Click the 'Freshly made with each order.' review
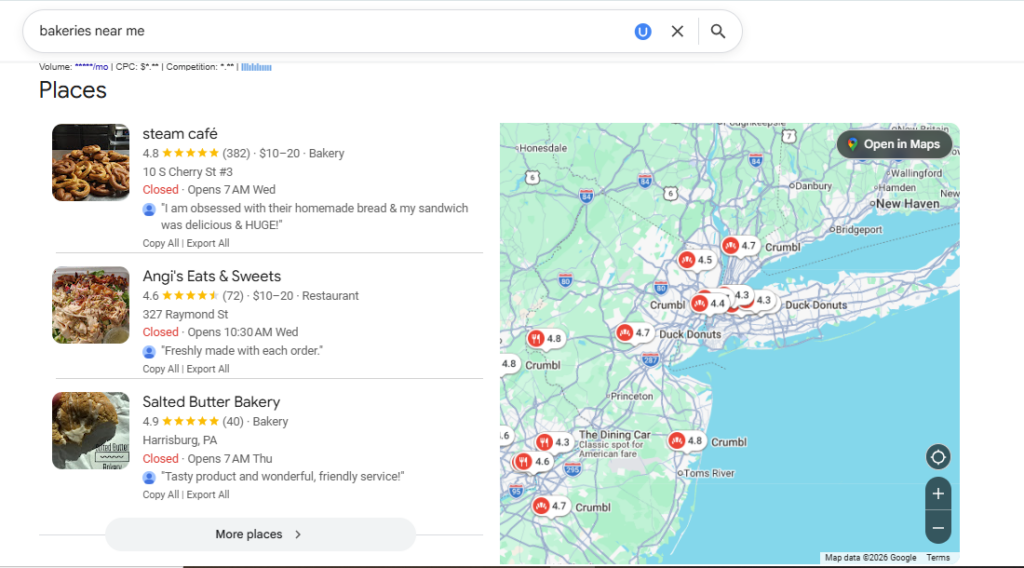 pos(242,351)
